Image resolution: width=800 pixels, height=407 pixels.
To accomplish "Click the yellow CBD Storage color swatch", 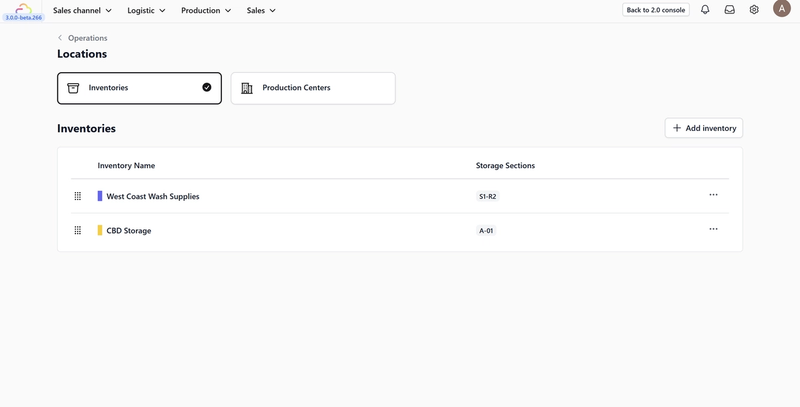I will 100,230.
